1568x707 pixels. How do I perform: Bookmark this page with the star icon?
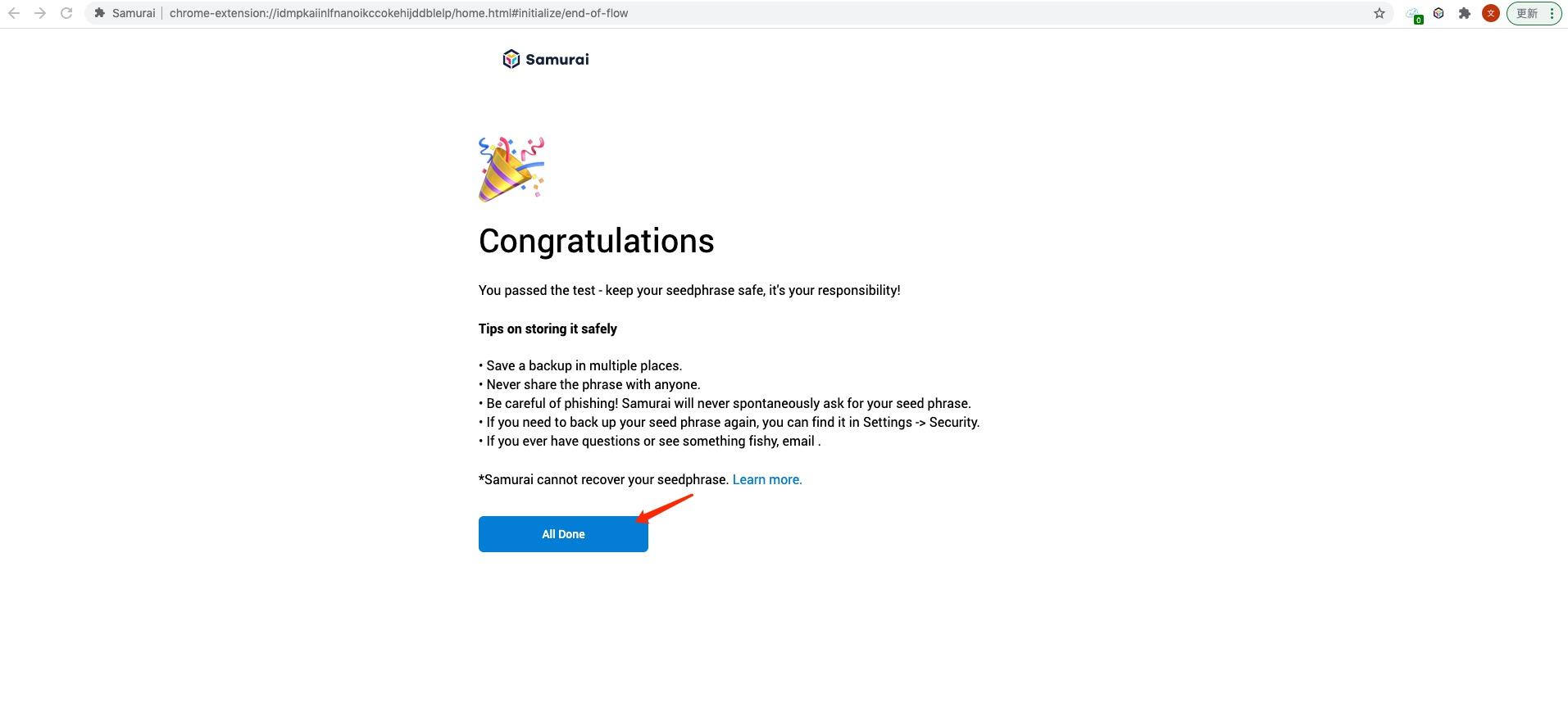[x=1379, y=13]
